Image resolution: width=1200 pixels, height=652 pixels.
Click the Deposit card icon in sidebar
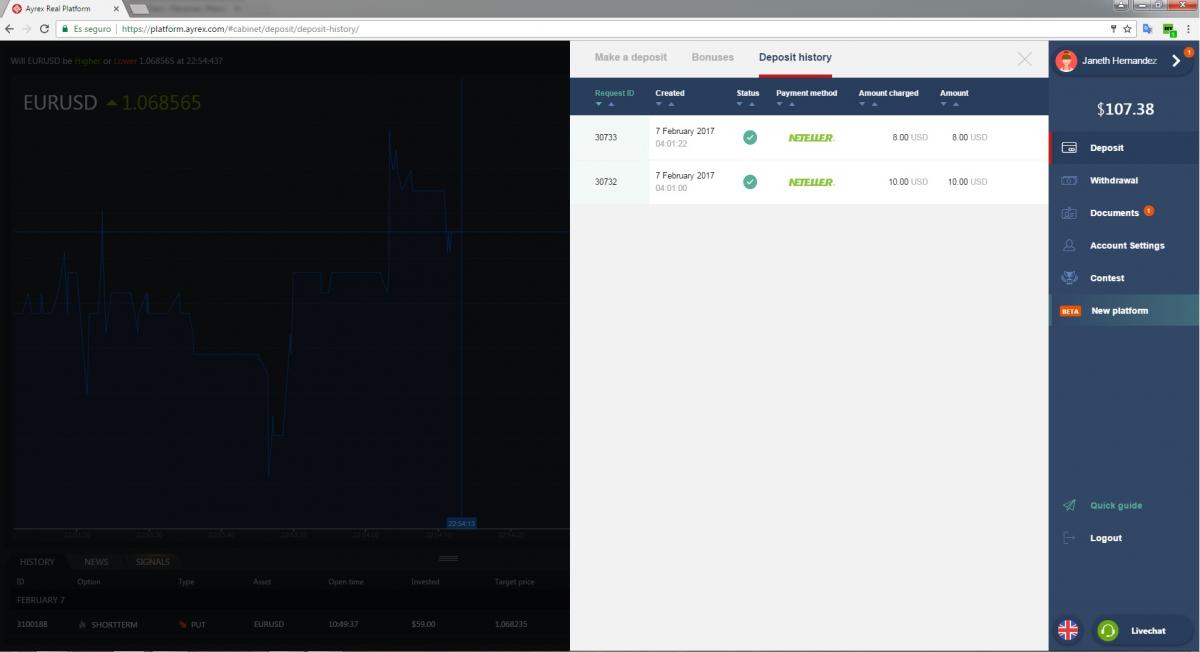(x=1069, y=148)
